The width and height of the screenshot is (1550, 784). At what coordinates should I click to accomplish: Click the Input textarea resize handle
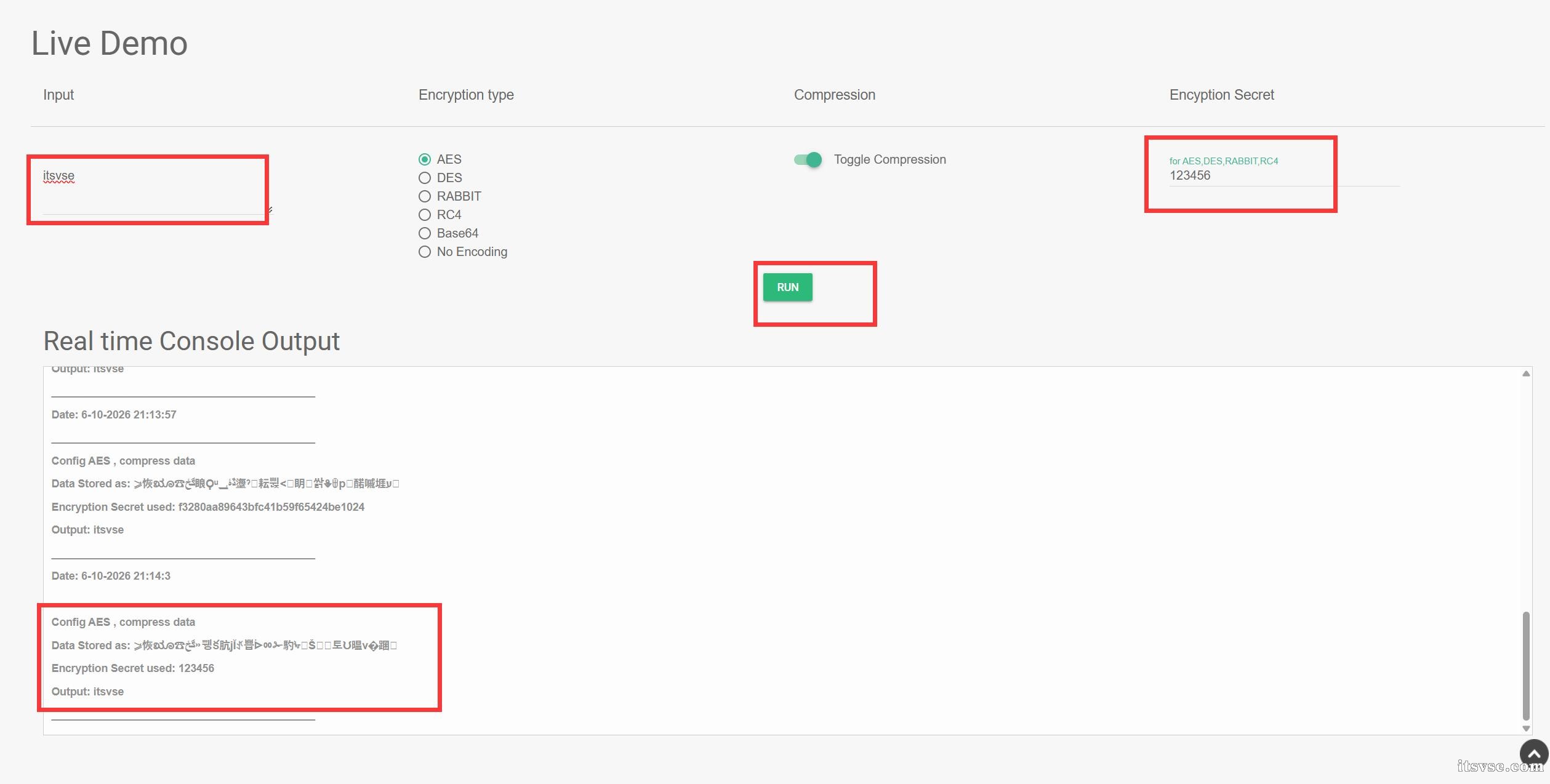tap(270, 210)
